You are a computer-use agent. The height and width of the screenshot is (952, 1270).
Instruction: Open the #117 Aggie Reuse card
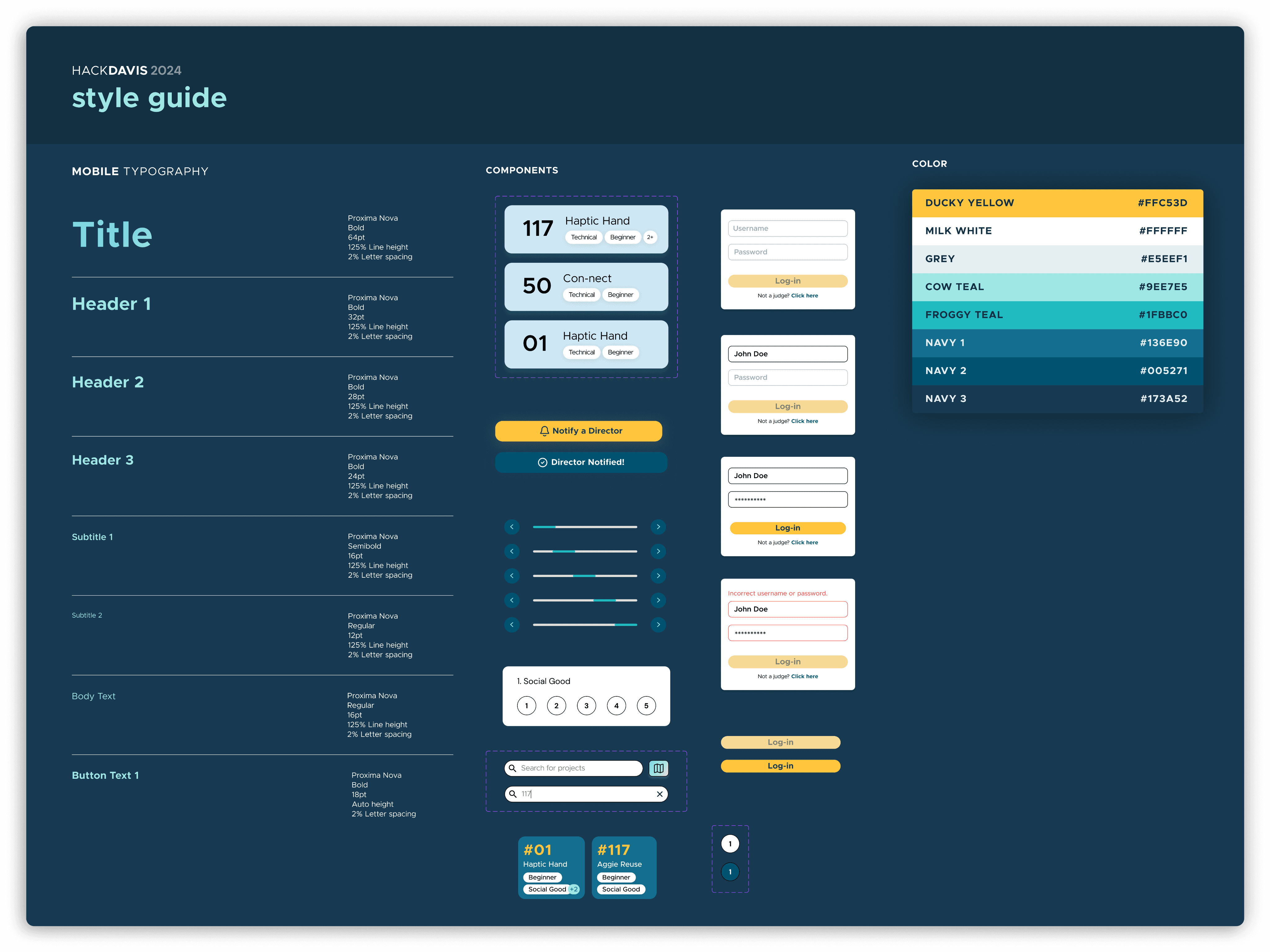(x=624, y=867)
